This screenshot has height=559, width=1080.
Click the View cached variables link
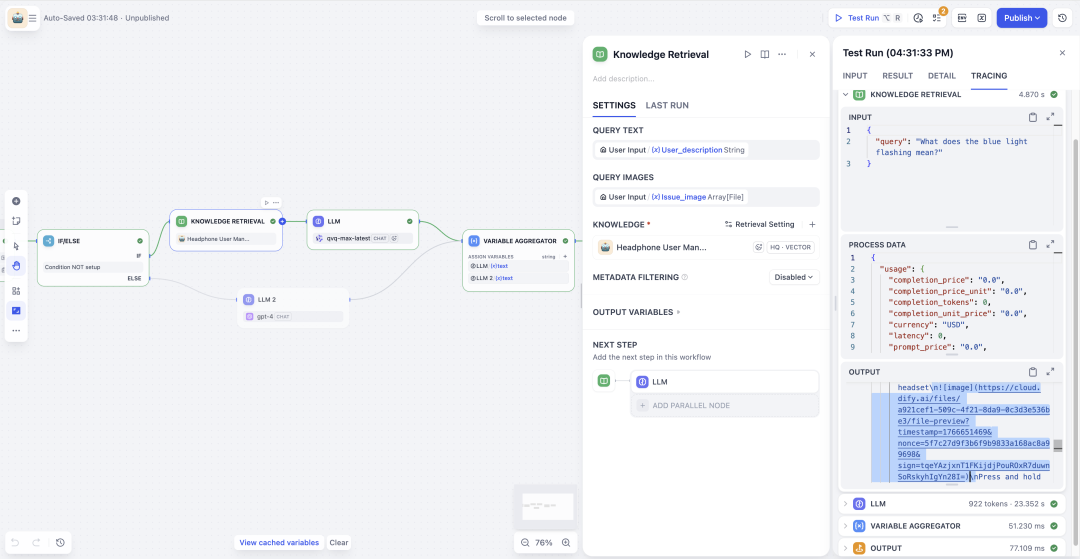click(279, 543)
